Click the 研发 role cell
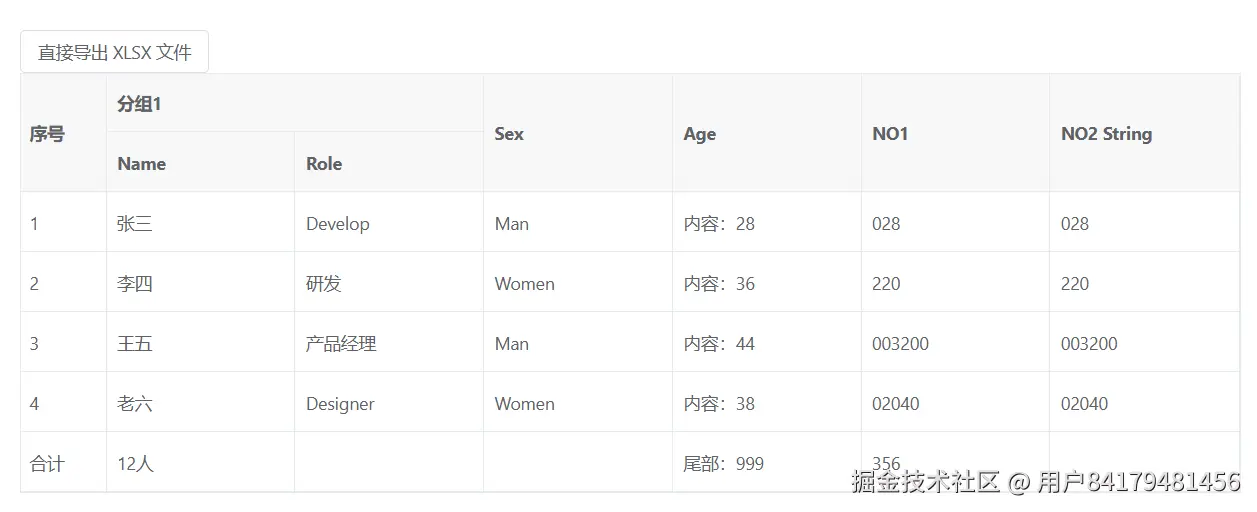 coord(324,284)
